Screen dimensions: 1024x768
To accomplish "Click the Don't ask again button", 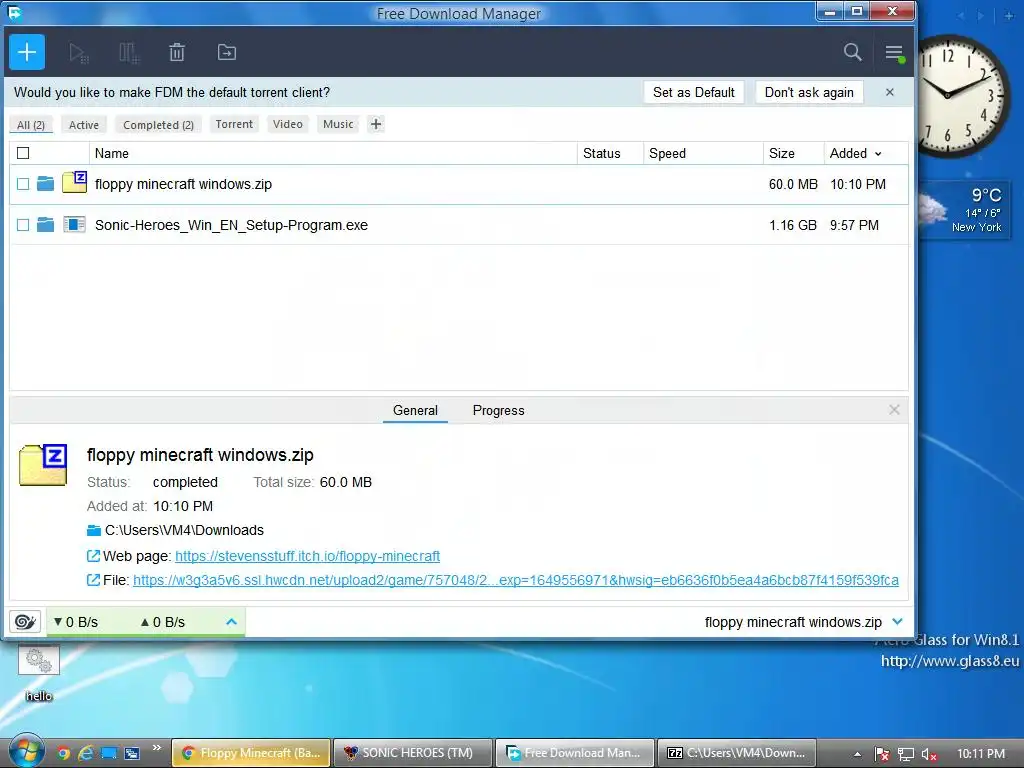I will tap(809, 92).
